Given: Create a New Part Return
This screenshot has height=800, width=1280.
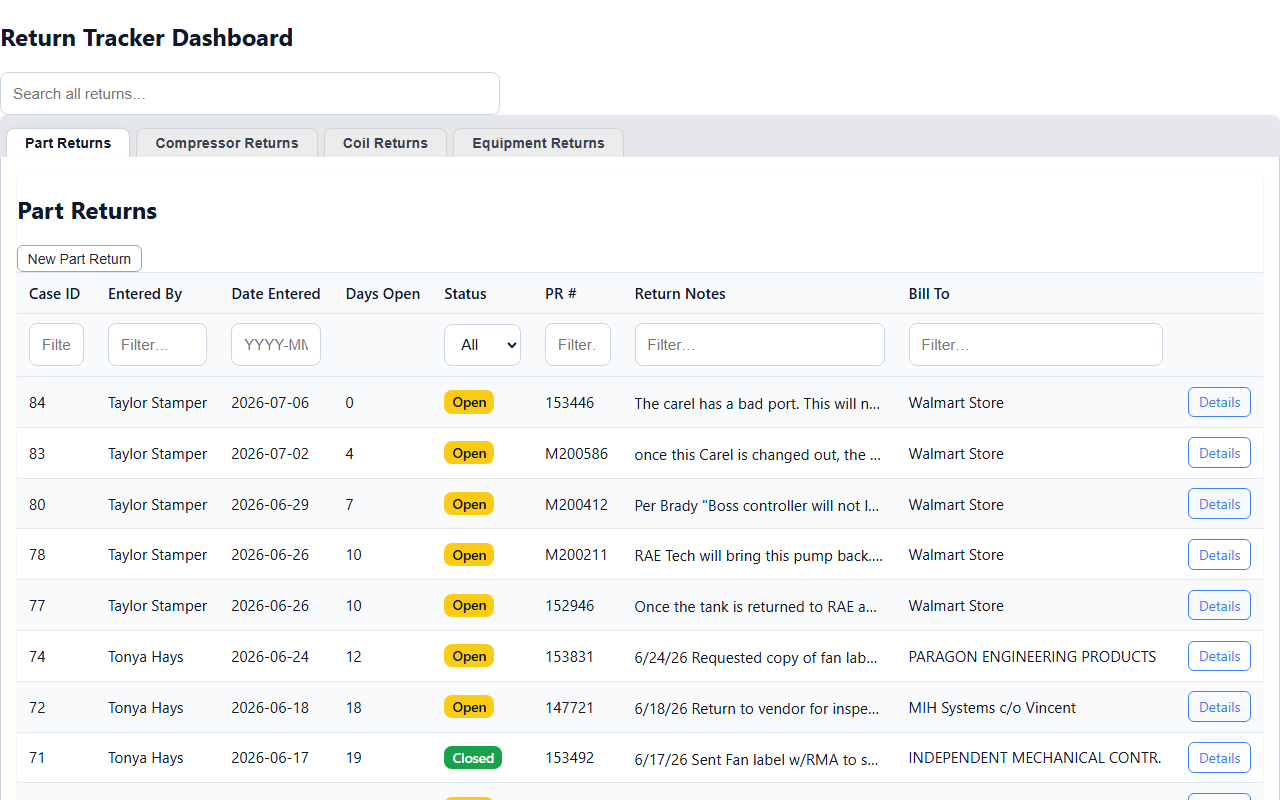Looking at the screenshot, I should click(79, 259).
